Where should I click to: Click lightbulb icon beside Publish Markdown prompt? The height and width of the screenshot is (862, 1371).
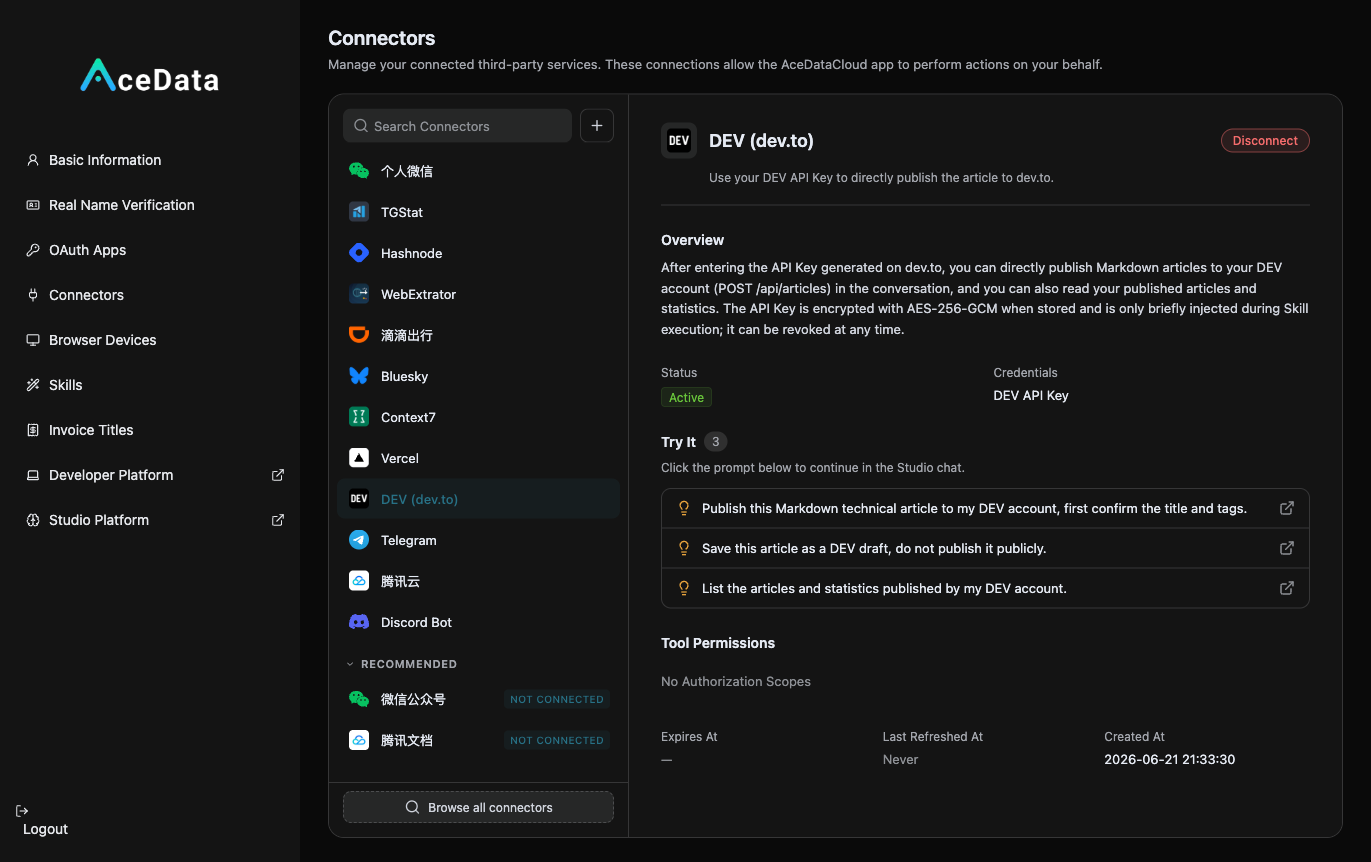pos(685,508)
